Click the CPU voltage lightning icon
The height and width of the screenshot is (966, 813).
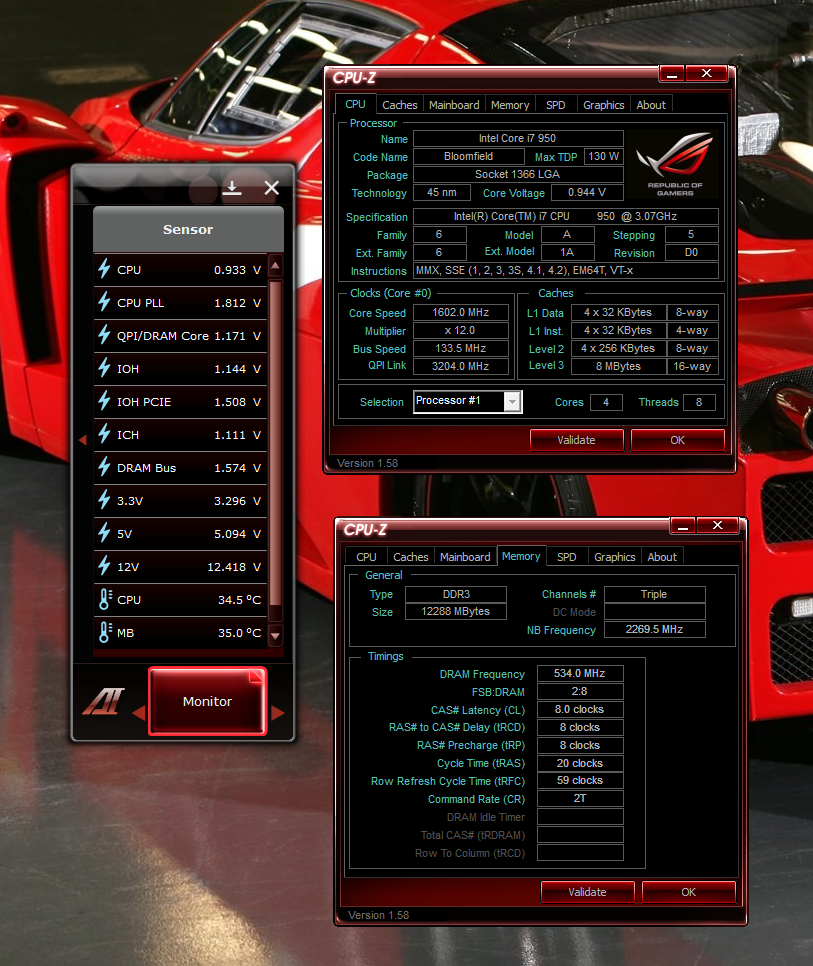104,269
